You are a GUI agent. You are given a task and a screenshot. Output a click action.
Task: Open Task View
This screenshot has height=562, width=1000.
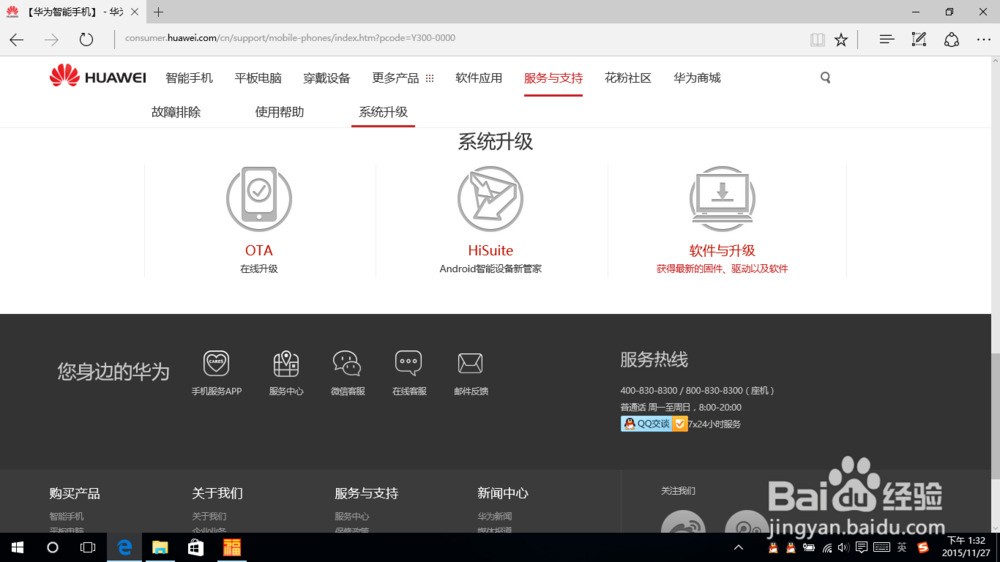(87, 547)
